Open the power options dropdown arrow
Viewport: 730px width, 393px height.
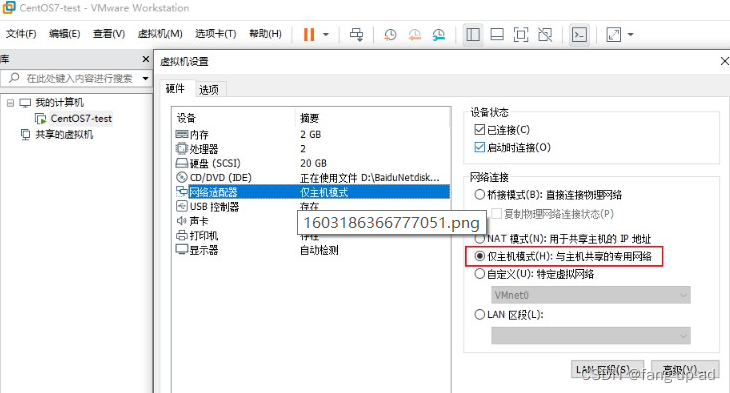(326, 34)
